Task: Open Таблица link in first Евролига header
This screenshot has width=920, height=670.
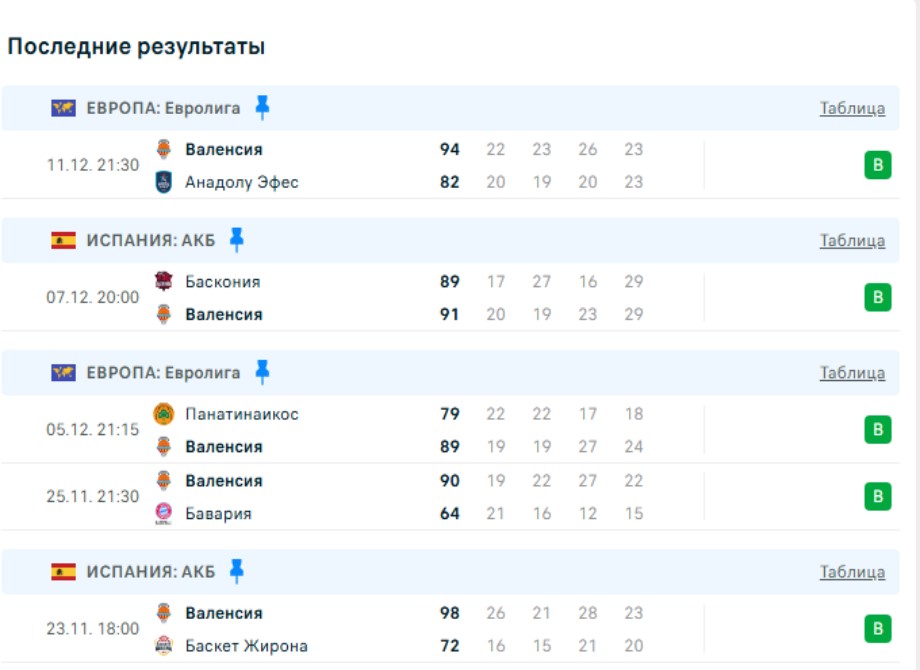Action: (852, 109)
